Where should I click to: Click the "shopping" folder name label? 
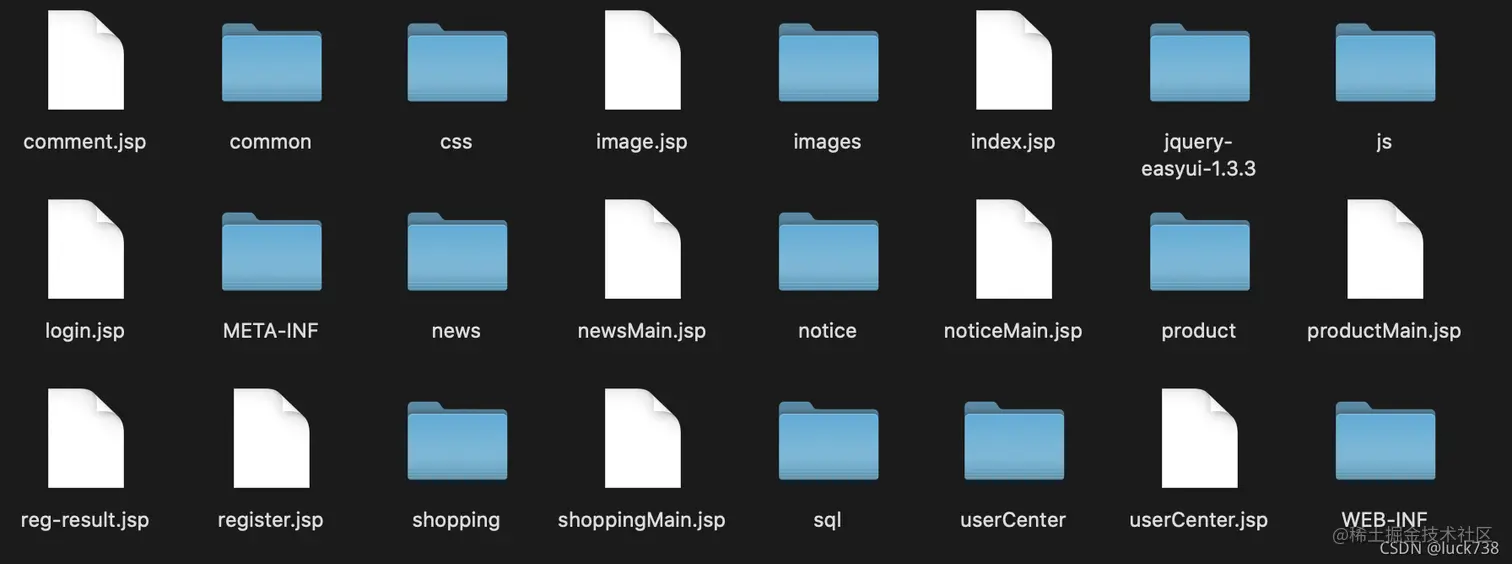tap(456, 520)
